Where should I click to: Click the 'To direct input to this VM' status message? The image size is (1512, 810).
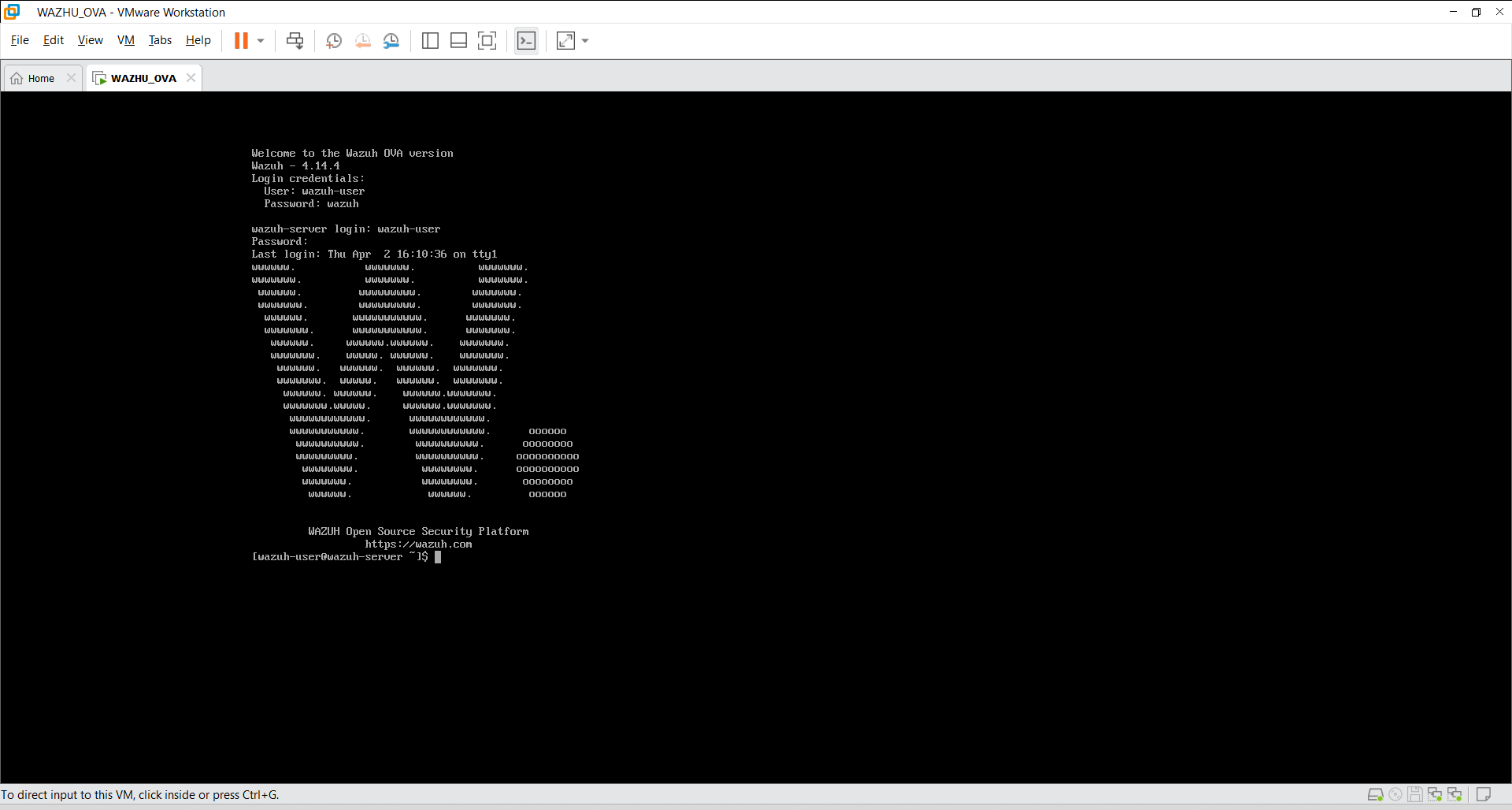140,795
